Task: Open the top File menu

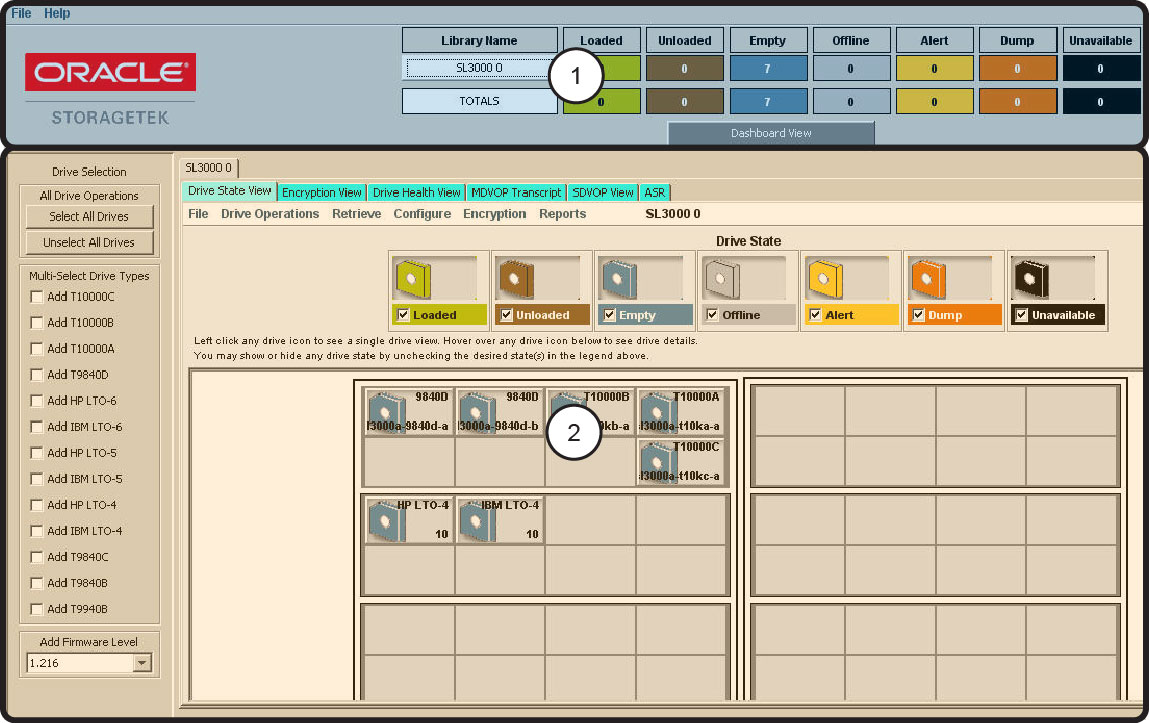Action: coord(21,13)
